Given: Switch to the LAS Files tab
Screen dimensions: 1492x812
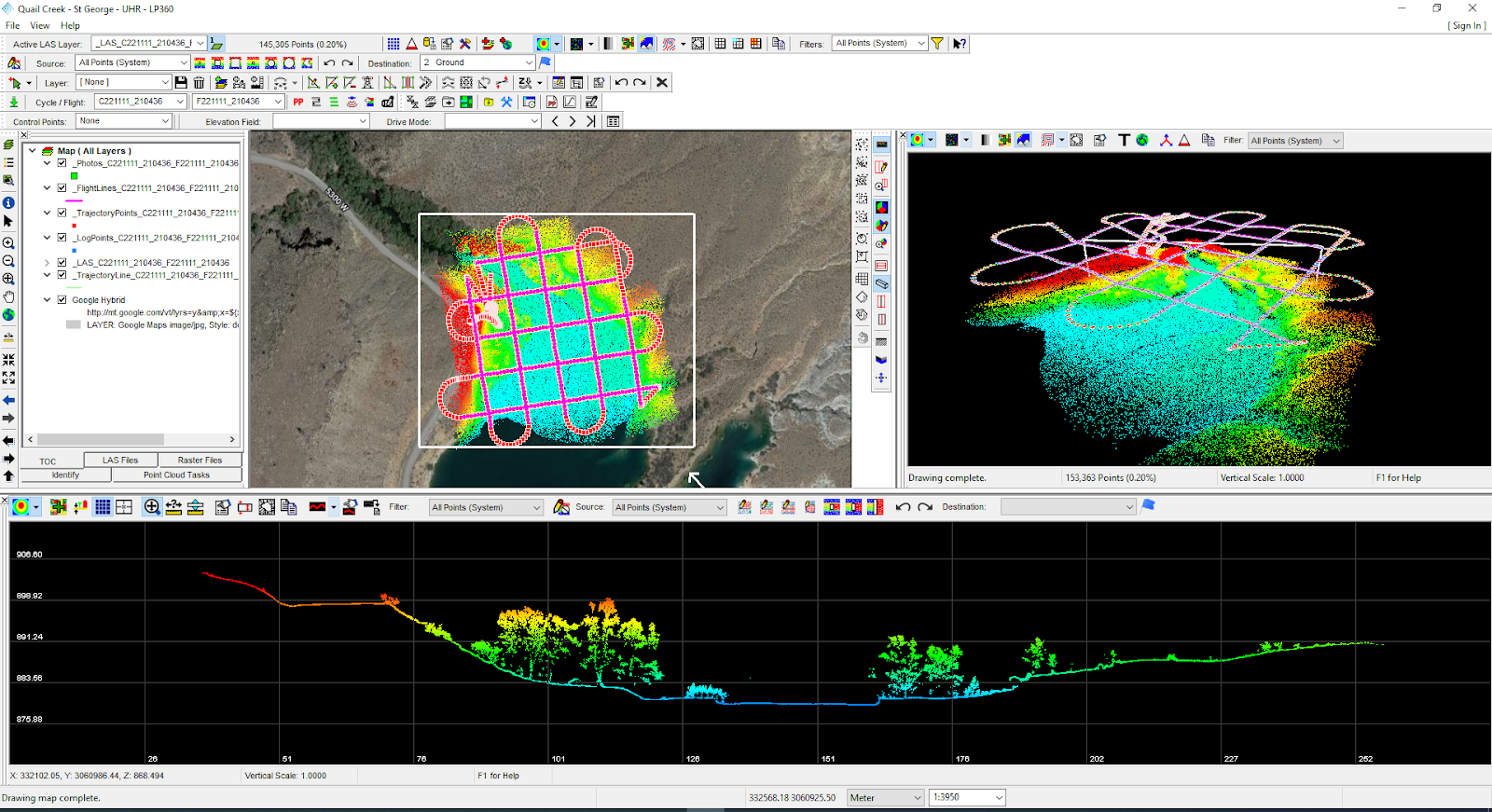Looking at the screenshot, I should pyautogui.click(x=120, y=460).
